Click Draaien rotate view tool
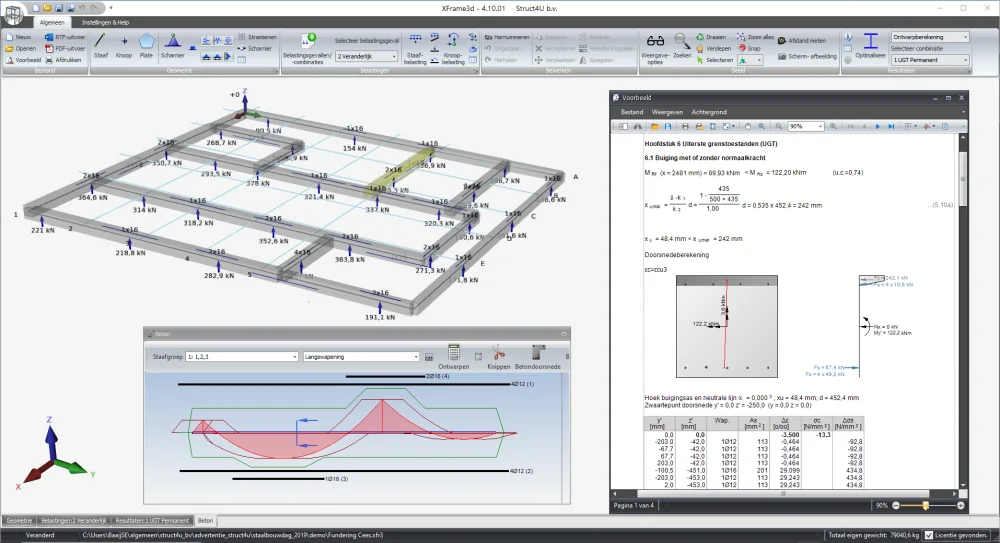This screenshot has width=1000, height=543. pos(711,37)
